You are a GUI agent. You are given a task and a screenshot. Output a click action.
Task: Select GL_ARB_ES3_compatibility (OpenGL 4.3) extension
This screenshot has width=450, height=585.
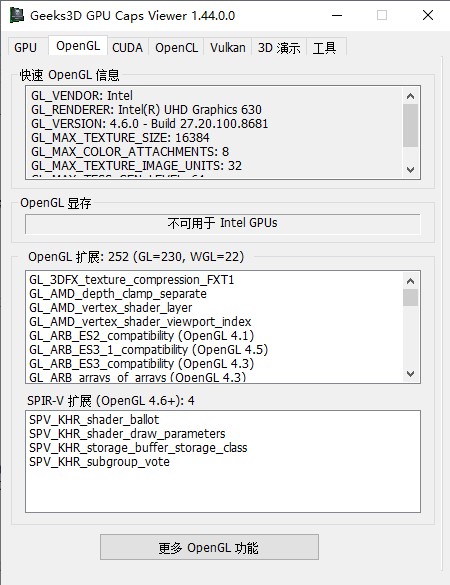(x=141, y=363)
